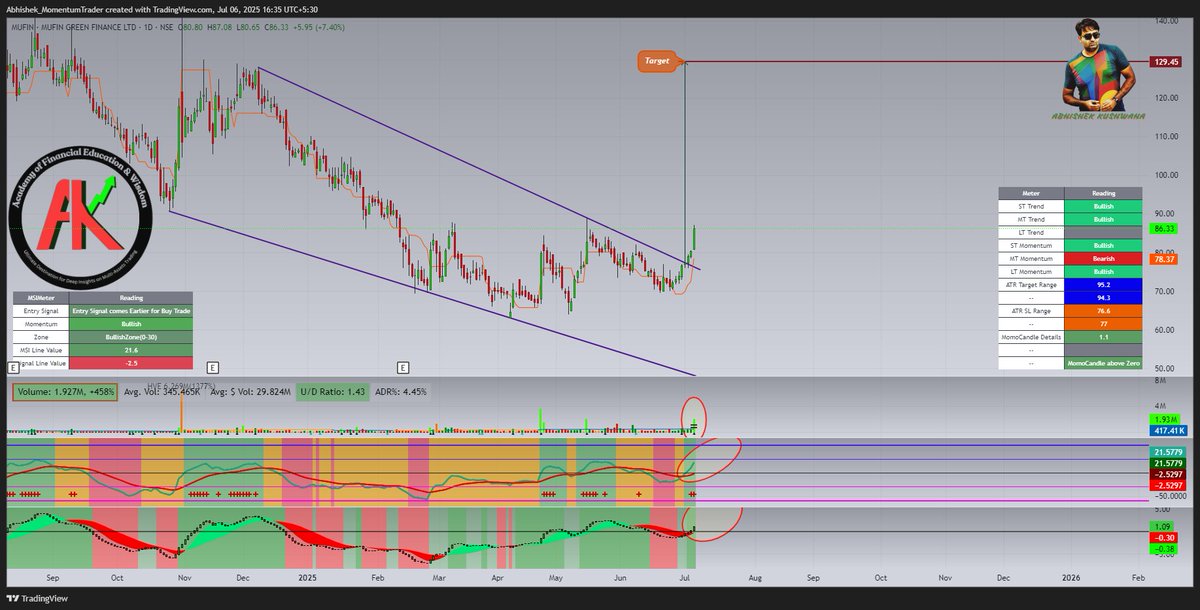
Task: Click the MSIMeter table header cell
Action: pos(41,297)
